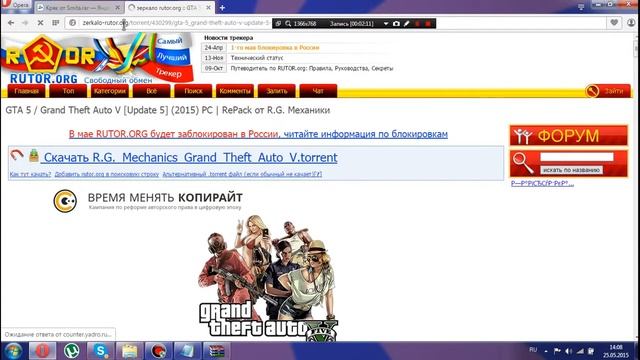The width and height of the screenshot is (640, 360).
Task: Open uTorrent from the taskbar
Action: click(71, 351)
